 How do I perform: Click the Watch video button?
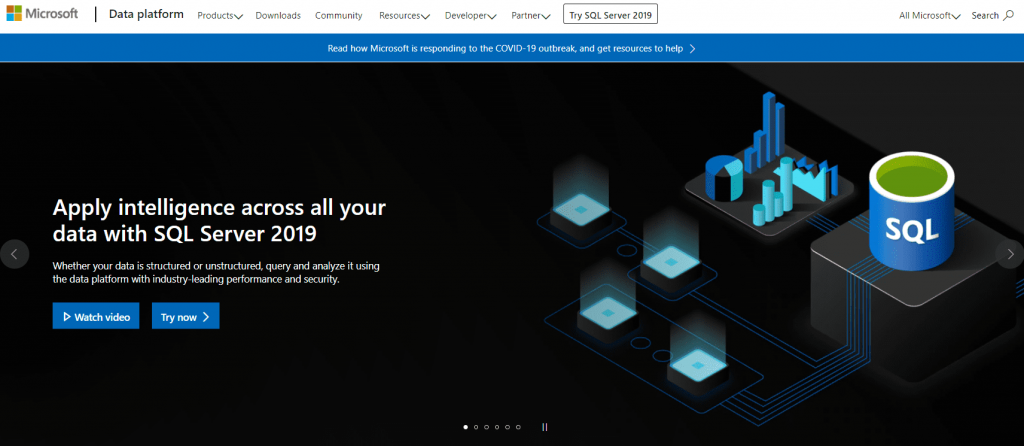coord(96,317)
